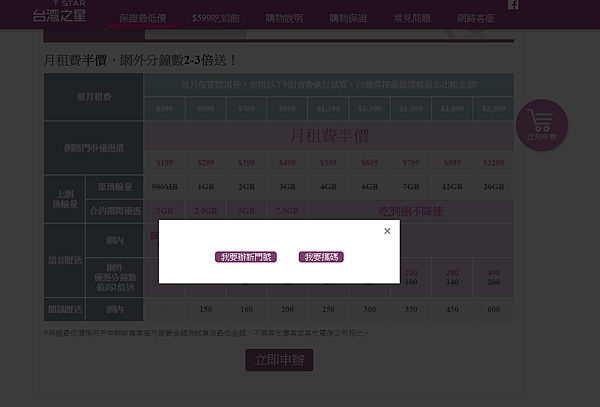Click the original fee cell $2,599
The width and height of the screenshot is (600, 407).
(493, 109)
